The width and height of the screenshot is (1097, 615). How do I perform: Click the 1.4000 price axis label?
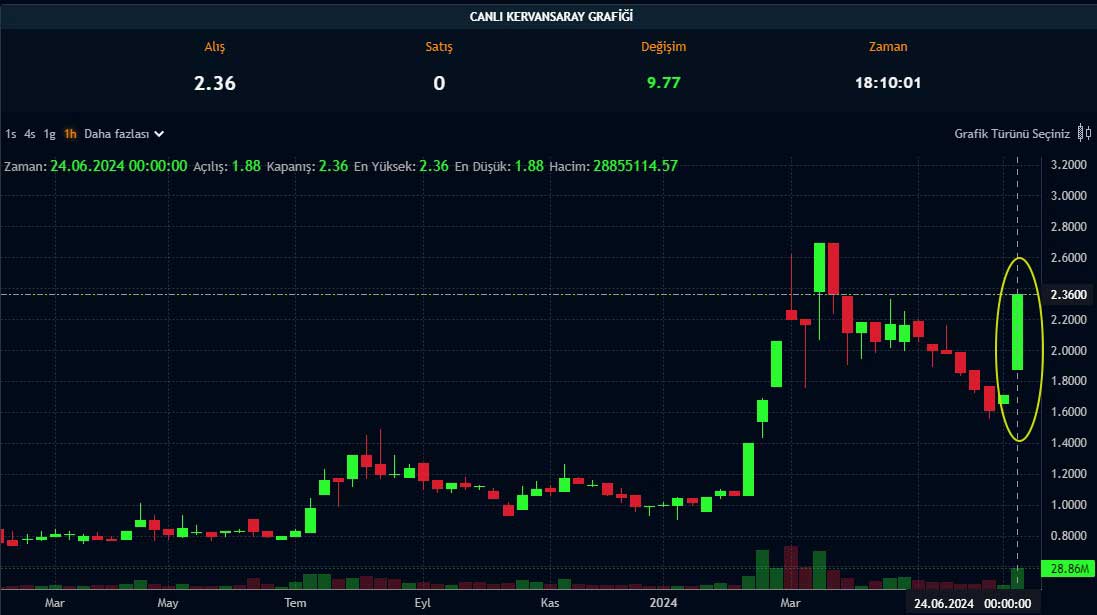(1068, 442)
